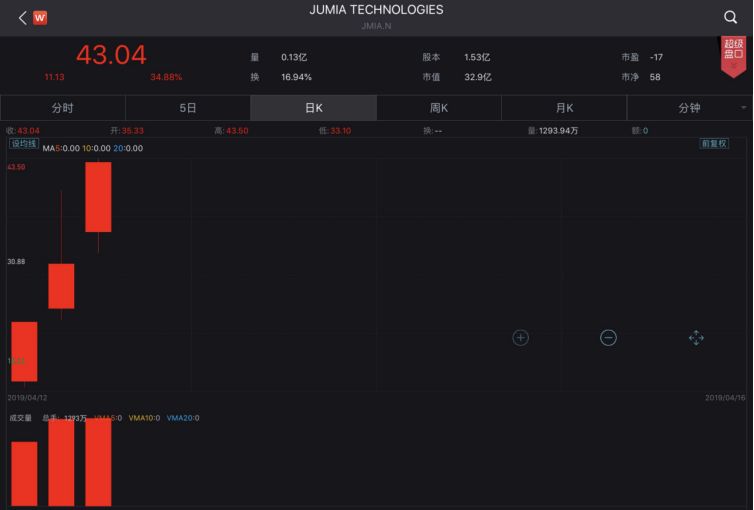Switch to 周K tab
Screen dimensions: 754x510
click(439, 108)
